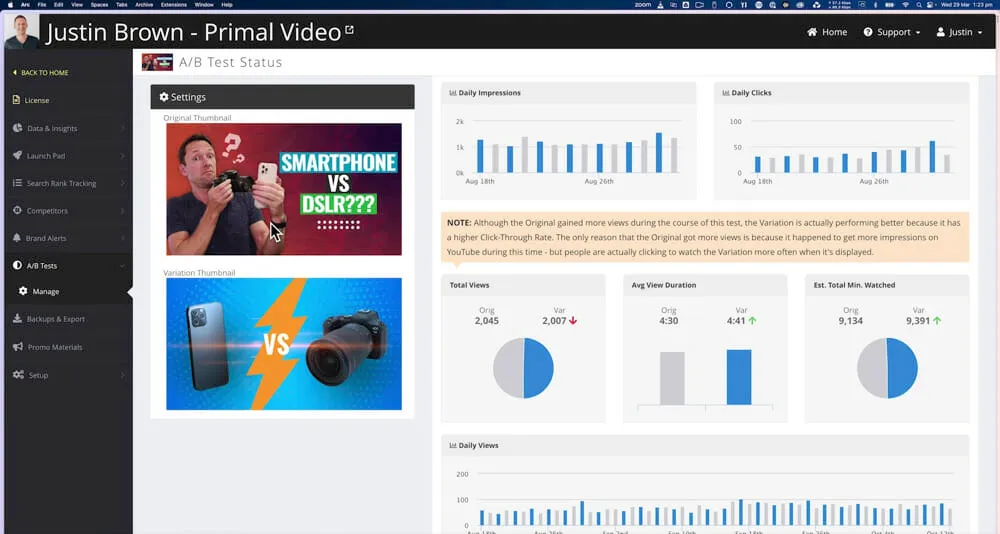Open the Justin account dropdown
The image size is (1000, 534).
coord(960,32)
